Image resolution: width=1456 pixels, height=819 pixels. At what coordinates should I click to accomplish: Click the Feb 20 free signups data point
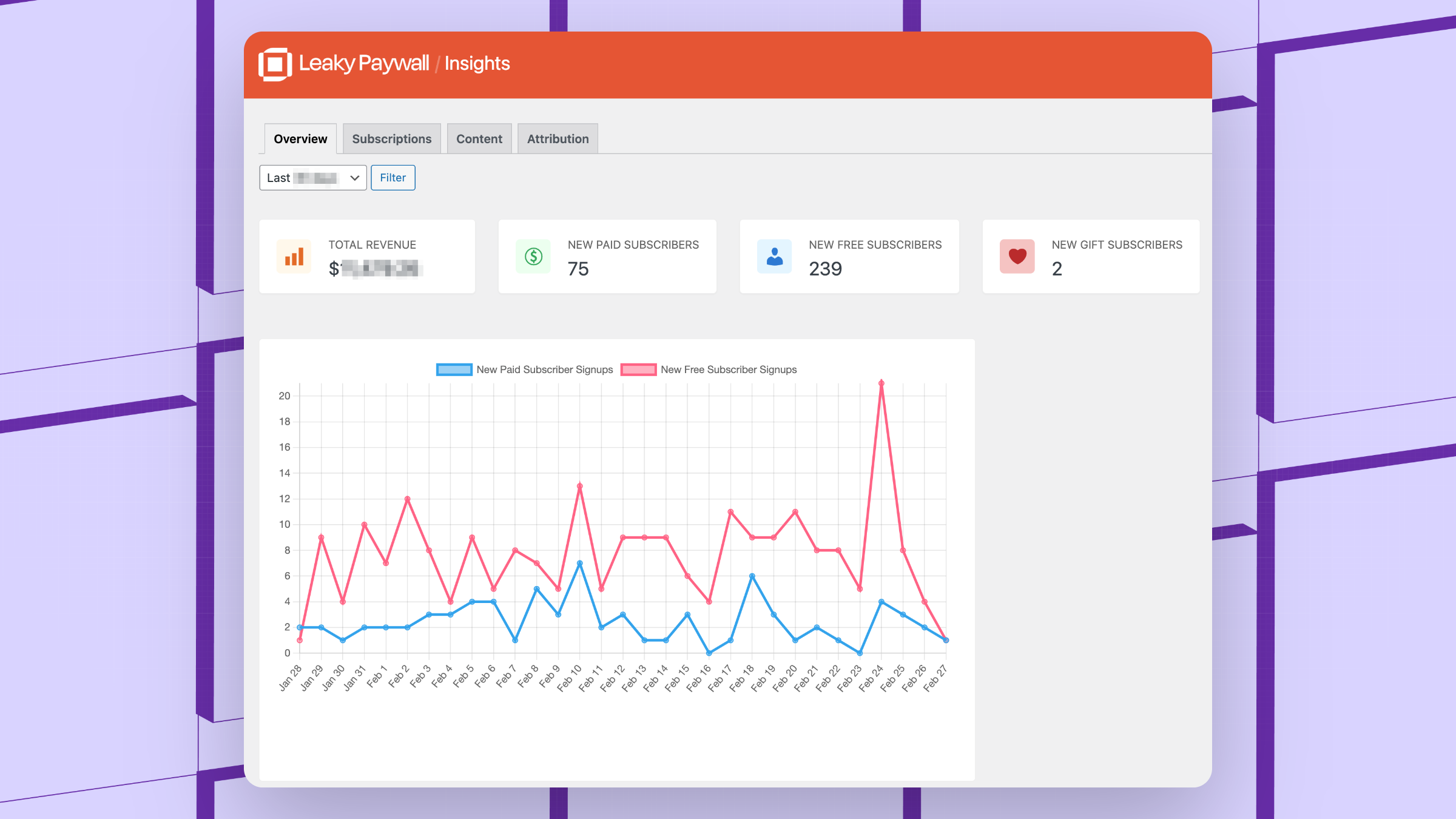[795, 512]
